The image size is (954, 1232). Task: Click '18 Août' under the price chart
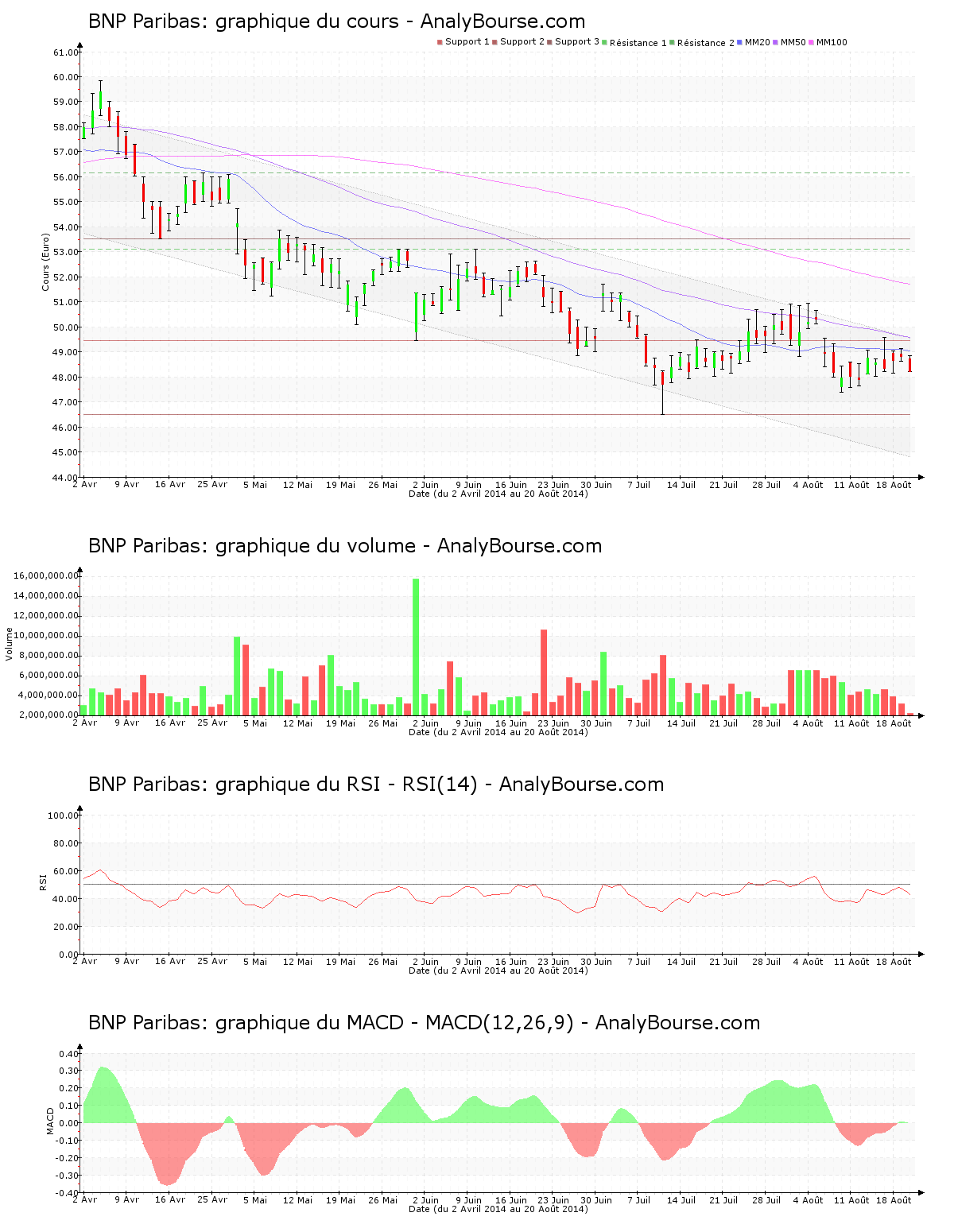coord(894,485)
